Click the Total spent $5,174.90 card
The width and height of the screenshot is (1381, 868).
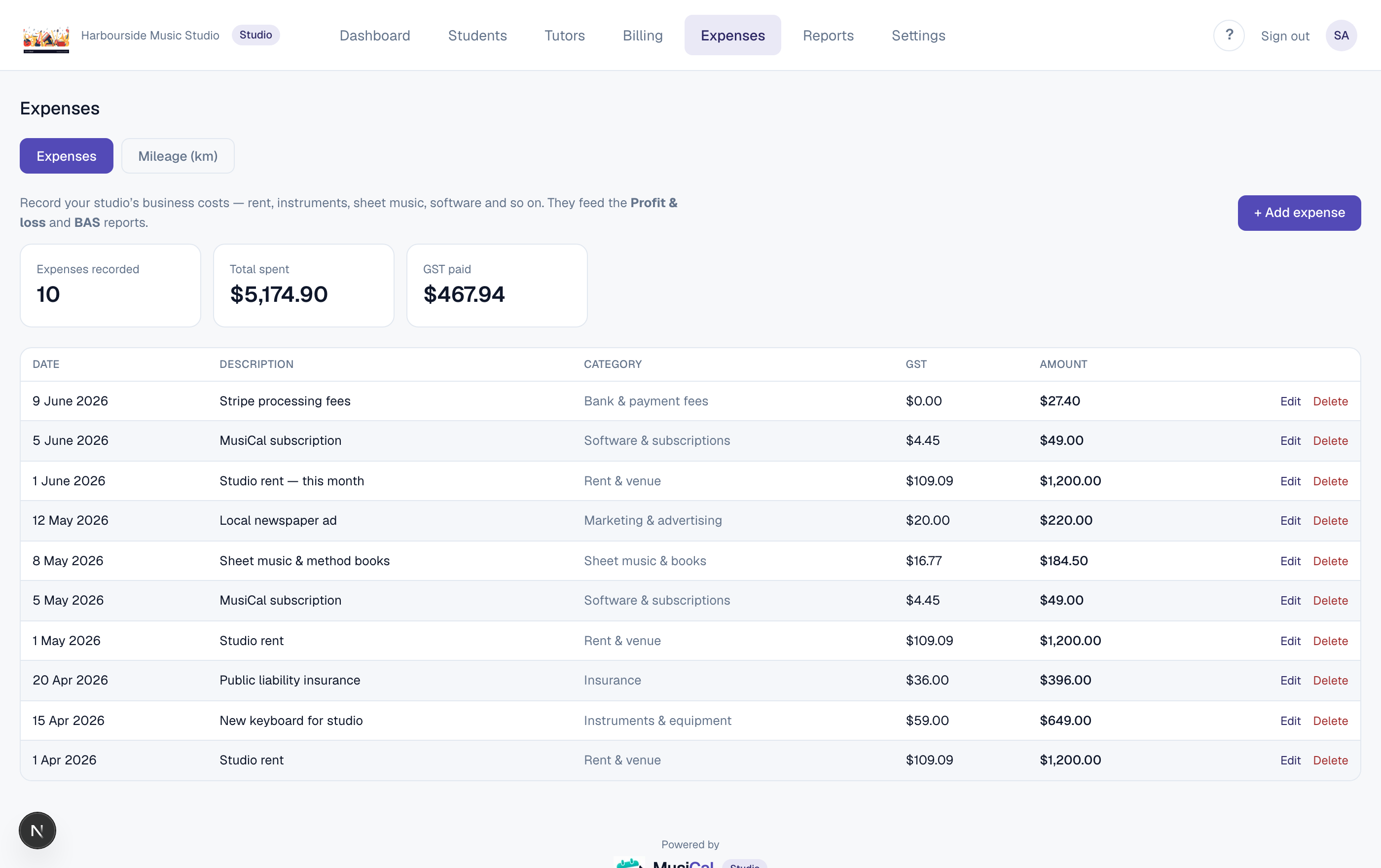pyautogui.click(x=303, y=286)
